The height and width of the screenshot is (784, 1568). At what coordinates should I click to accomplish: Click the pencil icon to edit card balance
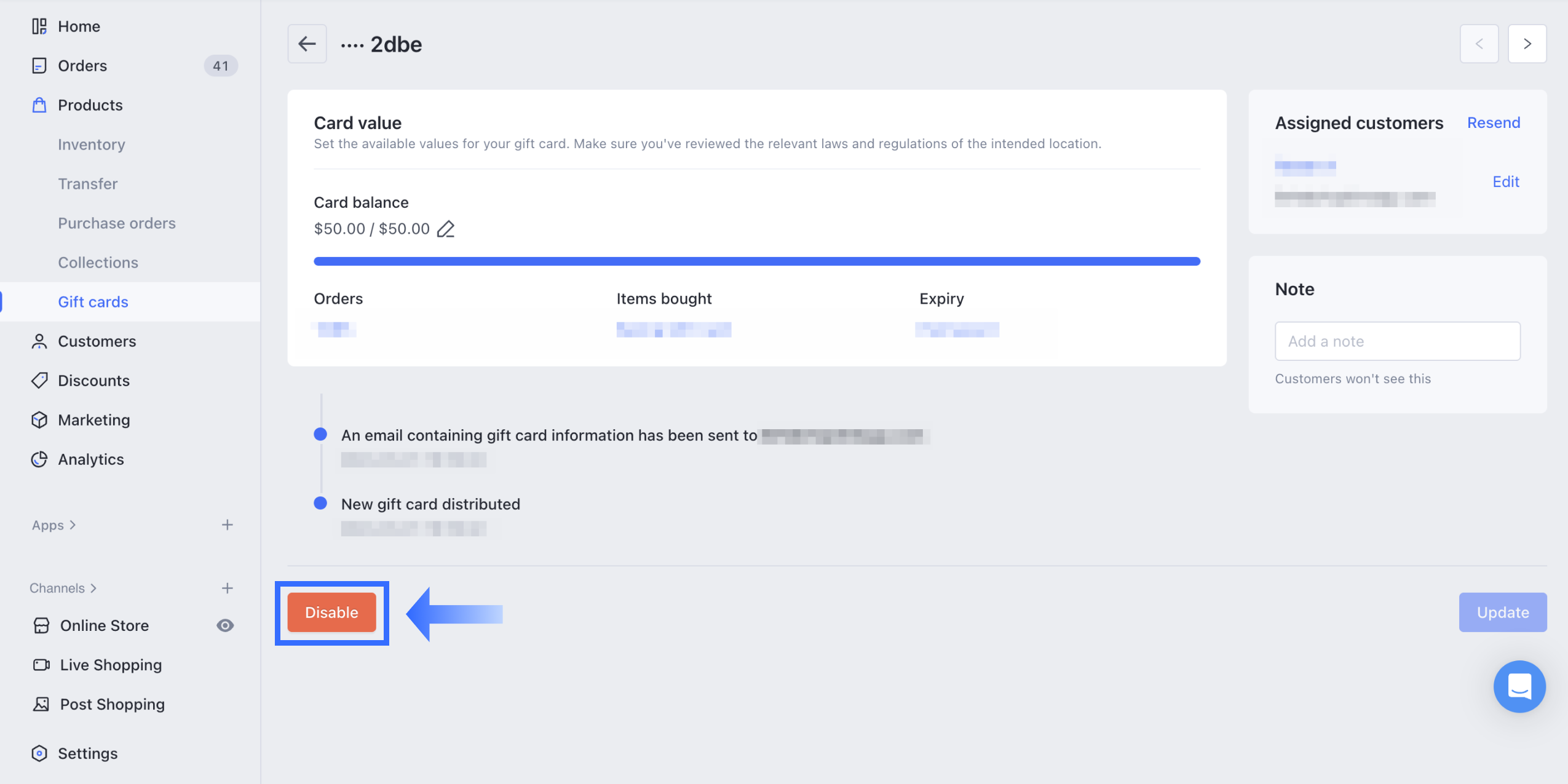pyautogui.click(x=446, y=229)
